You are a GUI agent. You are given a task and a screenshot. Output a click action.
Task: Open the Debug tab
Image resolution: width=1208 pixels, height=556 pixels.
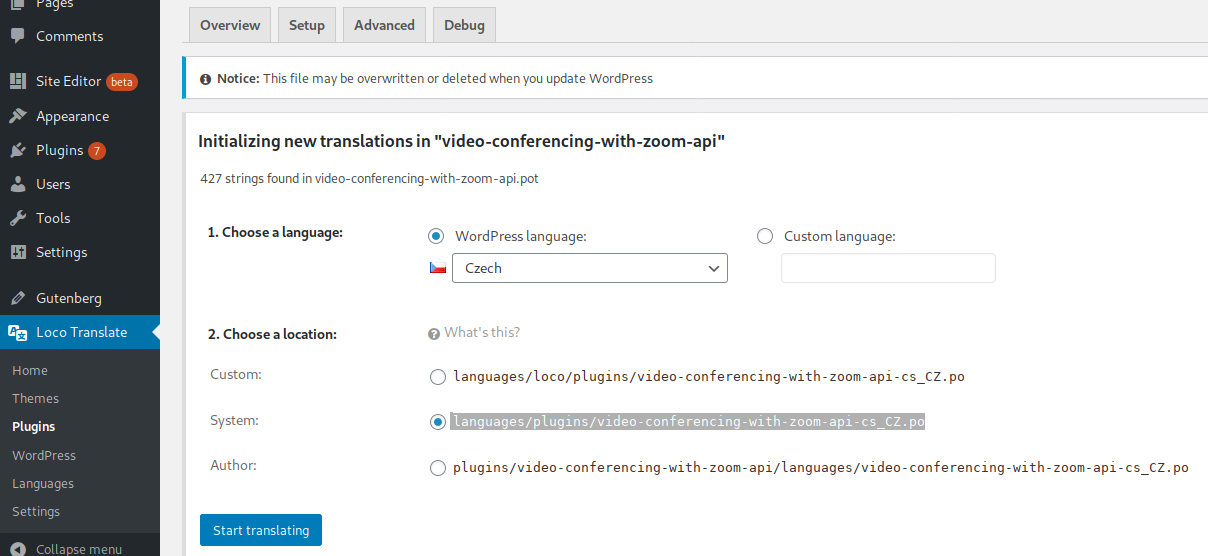pos(464,25)
